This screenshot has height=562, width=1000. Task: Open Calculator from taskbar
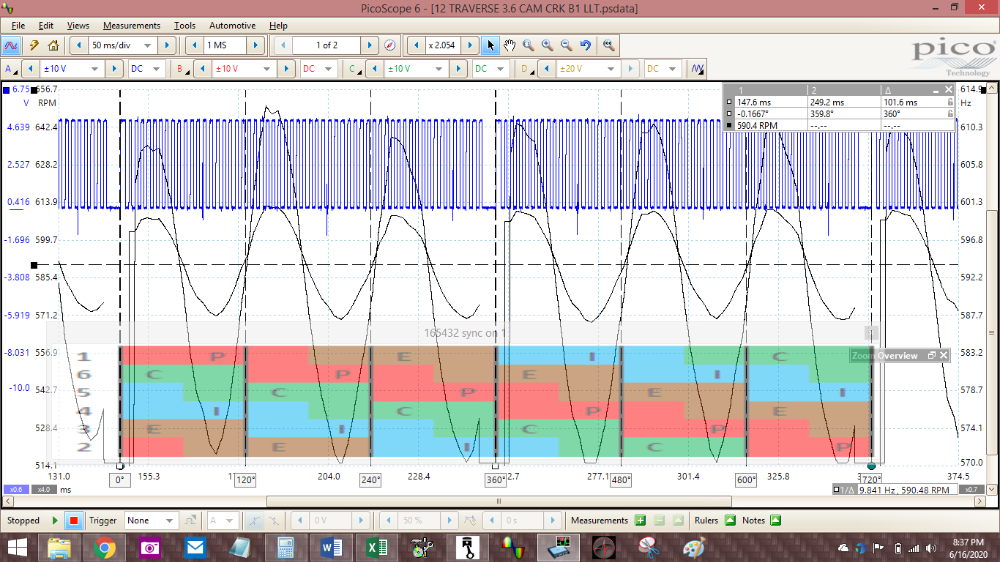pyautogui.click(x=286, y=548)
